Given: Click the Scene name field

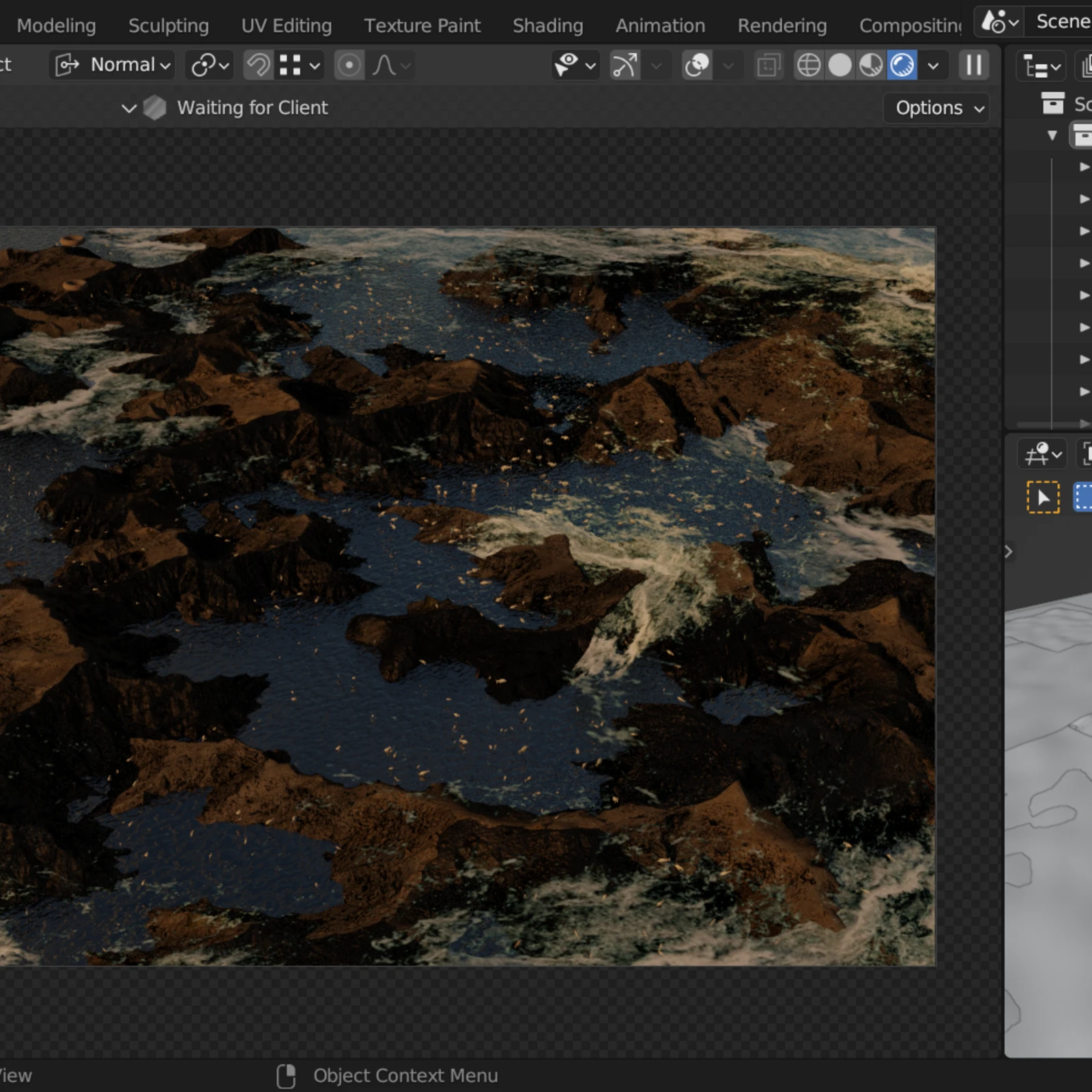Looking at the screenshot, I should pos(1063,22).
